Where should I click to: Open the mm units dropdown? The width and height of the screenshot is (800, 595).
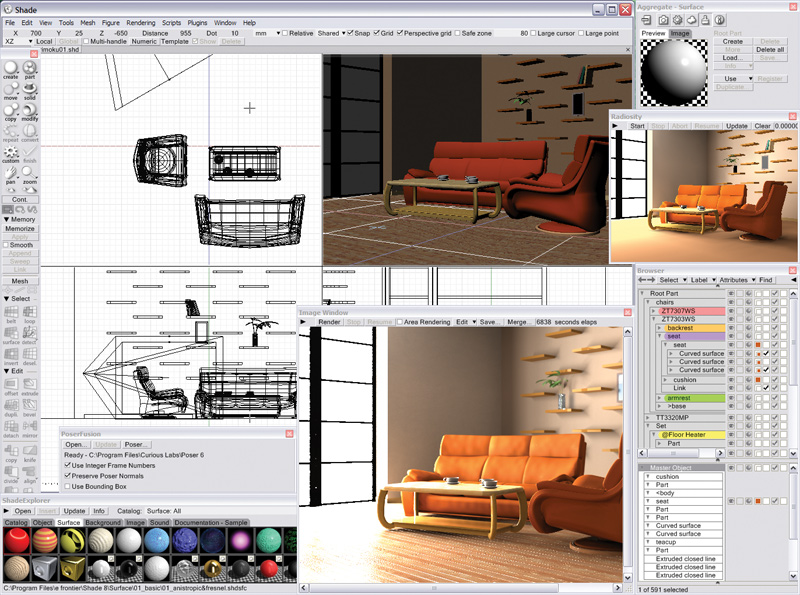[268, 33]
